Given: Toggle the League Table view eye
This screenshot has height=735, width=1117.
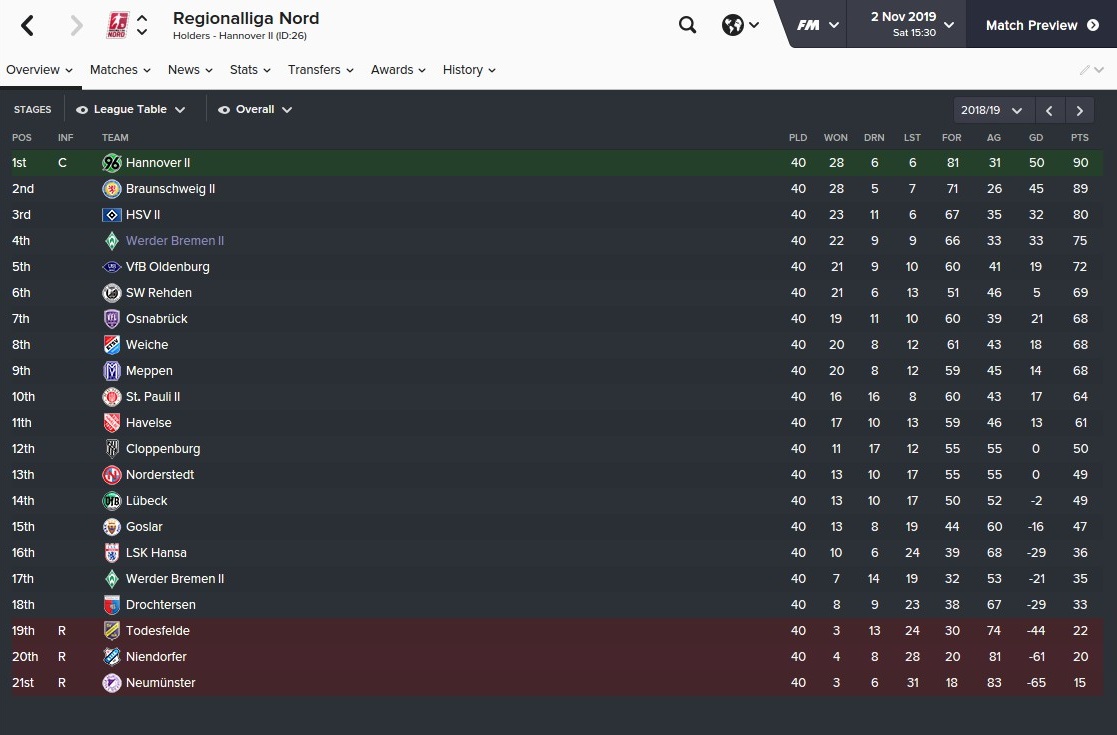Looking at the screenshot, I should [x=82, y=110].
